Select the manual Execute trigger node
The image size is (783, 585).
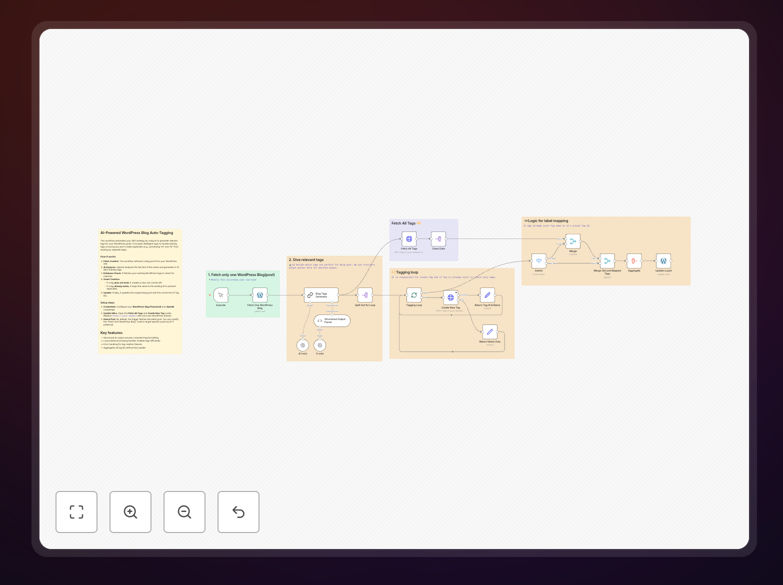221,295
